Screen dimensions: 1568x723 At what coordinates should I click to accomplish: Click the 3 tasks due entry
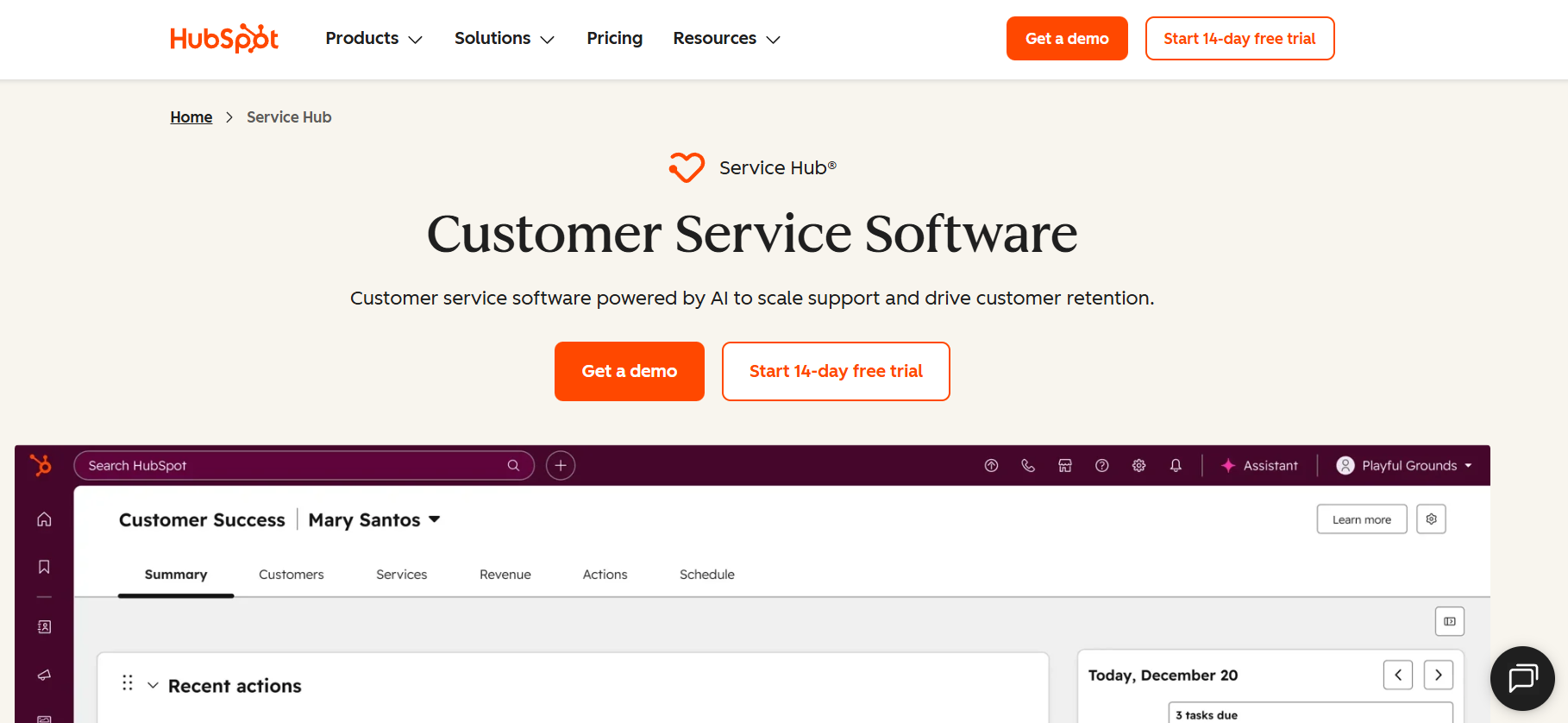1310,714
